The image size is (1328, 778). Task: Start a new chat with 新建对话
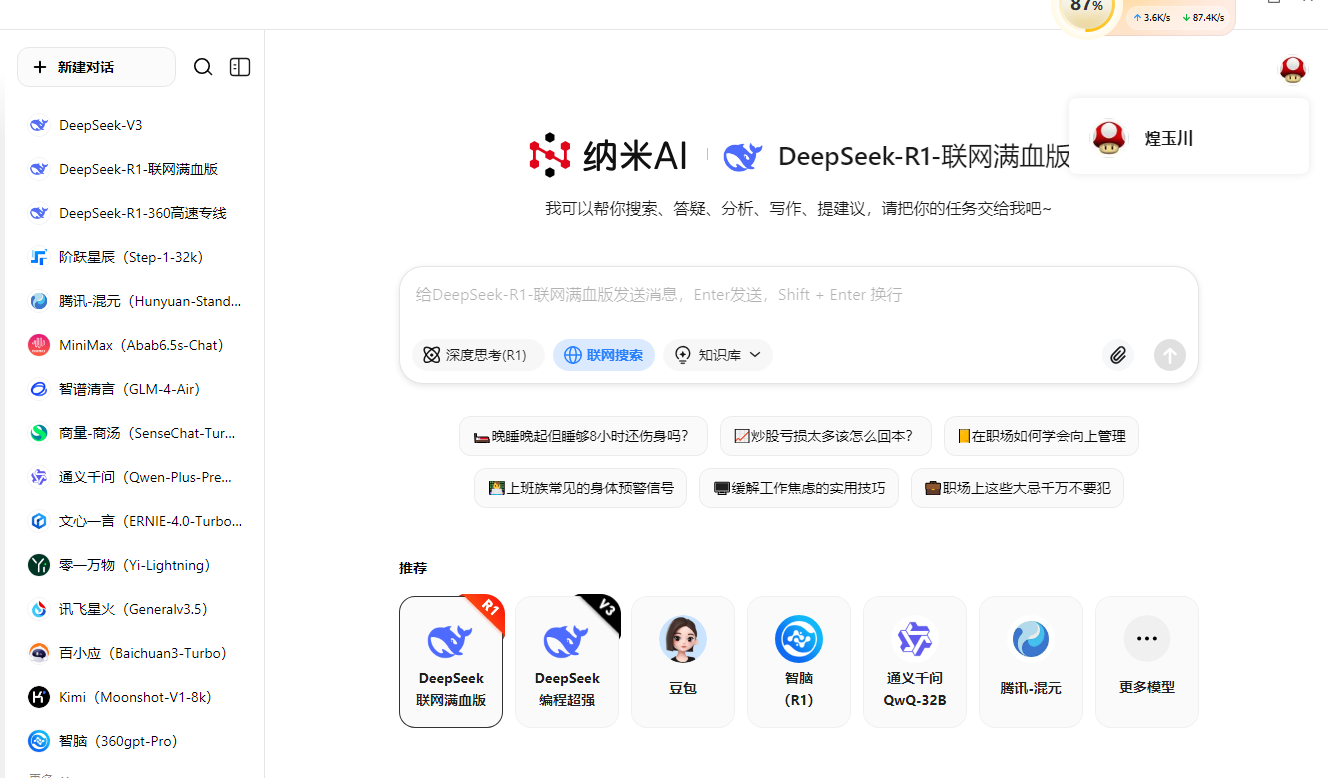coord(97,67)
